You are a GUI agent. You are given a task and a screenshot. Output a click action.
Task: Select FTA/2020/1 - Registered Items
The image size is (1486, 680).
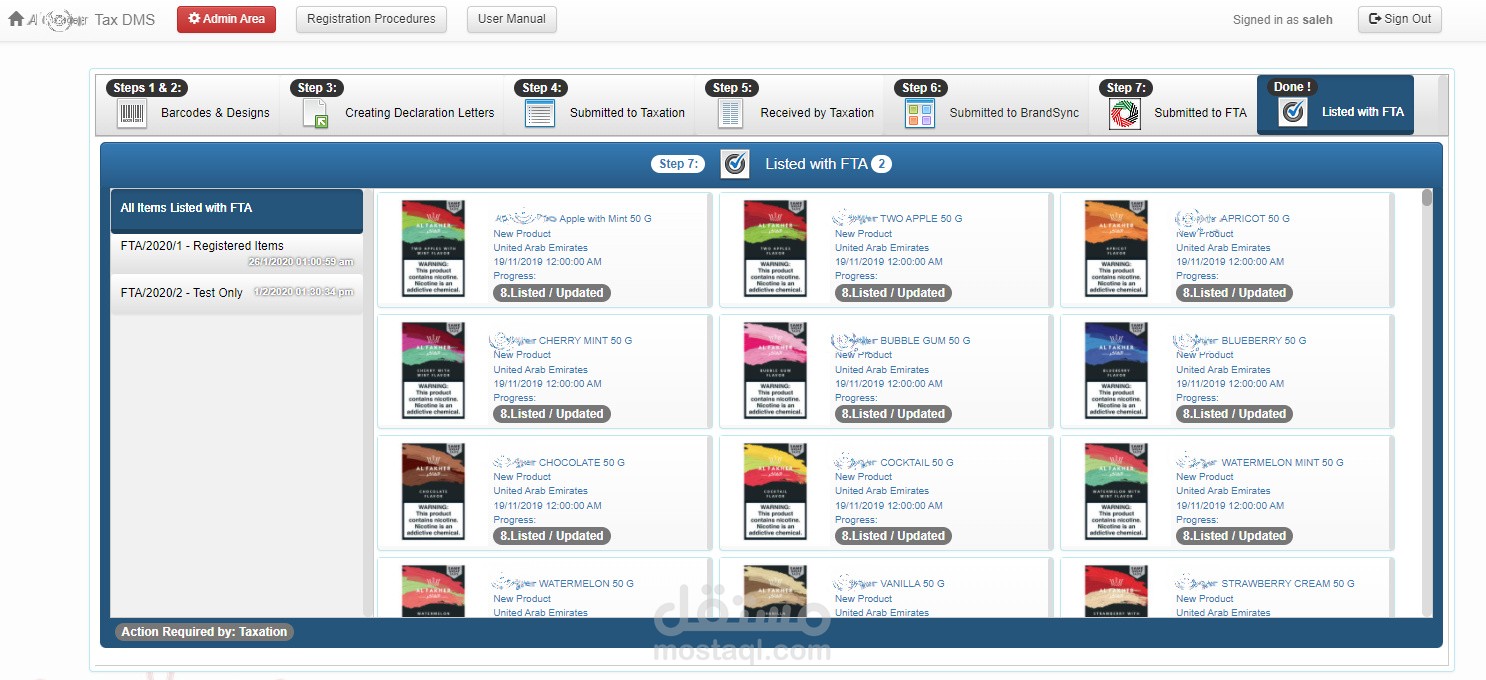[236, 253]
